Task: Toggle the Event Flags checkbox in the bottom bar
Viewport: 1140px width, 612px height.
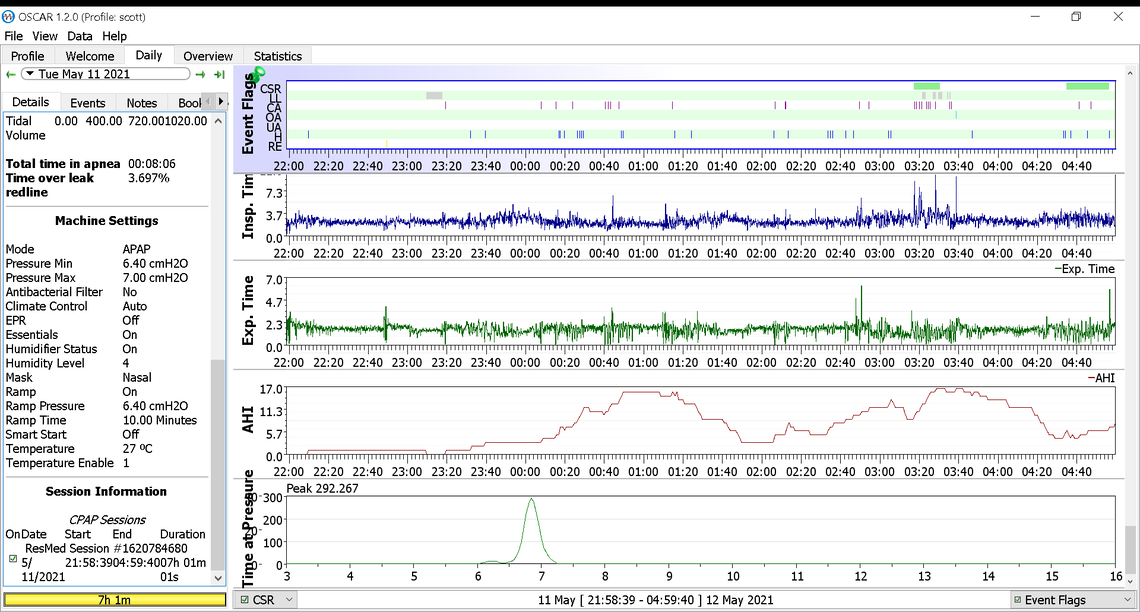Action: (1016, 600)
